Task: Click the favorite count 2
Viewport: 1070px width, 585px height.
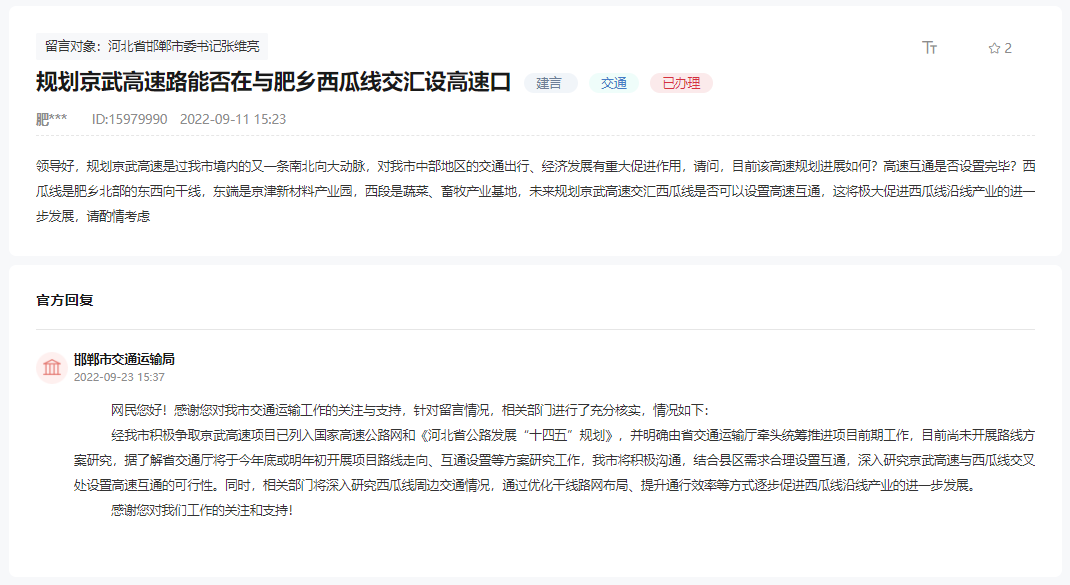Action: (x=1008, y=48)
